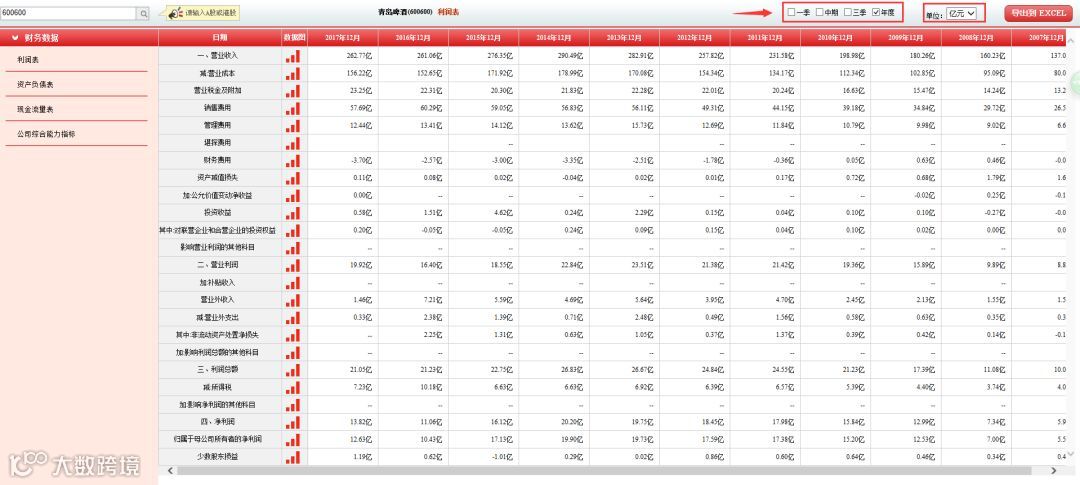The height and width of the screenshot is (485, 1080).
Task: Select 现金流量表 in the sidebar
Action: 35,110
